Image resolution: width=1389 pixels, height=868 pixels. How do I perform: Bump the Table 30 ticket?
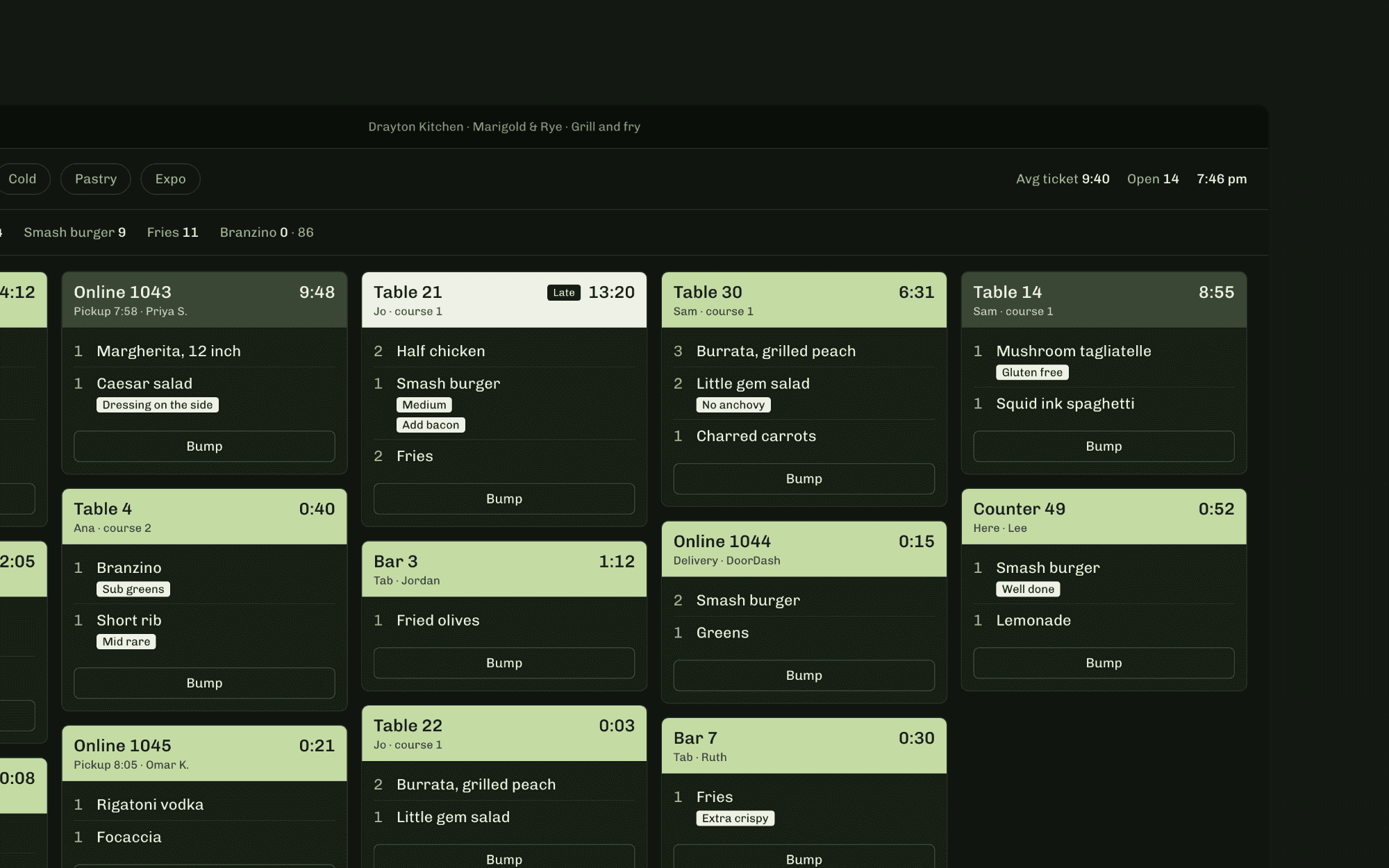coord(804,479)
